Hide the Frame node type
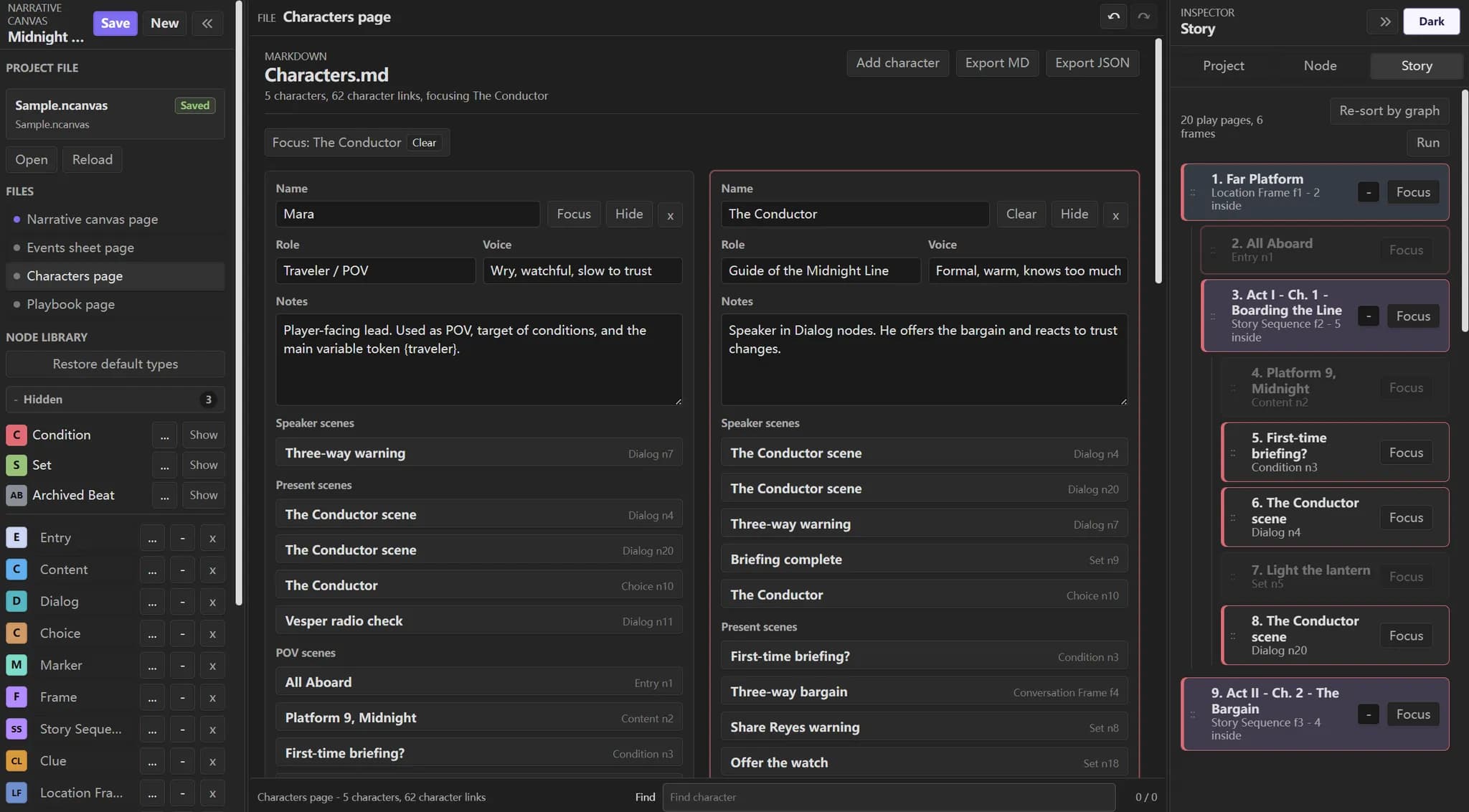The image size is (1469, 812). point(182,697)
